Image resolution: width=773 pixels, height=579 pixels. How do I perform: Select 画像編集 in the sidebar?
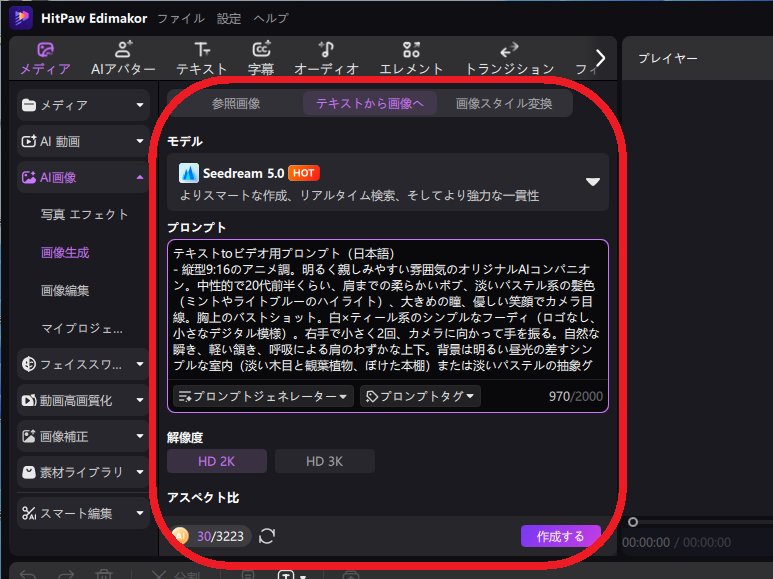pos(65,290)
